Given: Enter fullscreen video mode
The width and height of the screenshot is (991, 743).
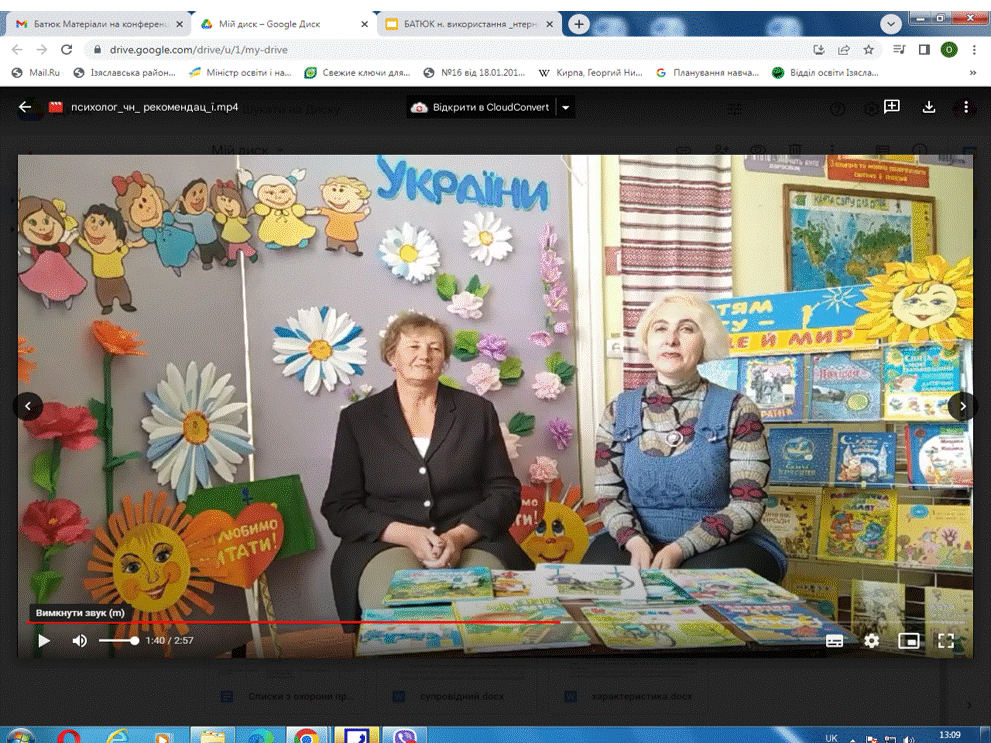Looking at the screenshot, I should point(946,641).
